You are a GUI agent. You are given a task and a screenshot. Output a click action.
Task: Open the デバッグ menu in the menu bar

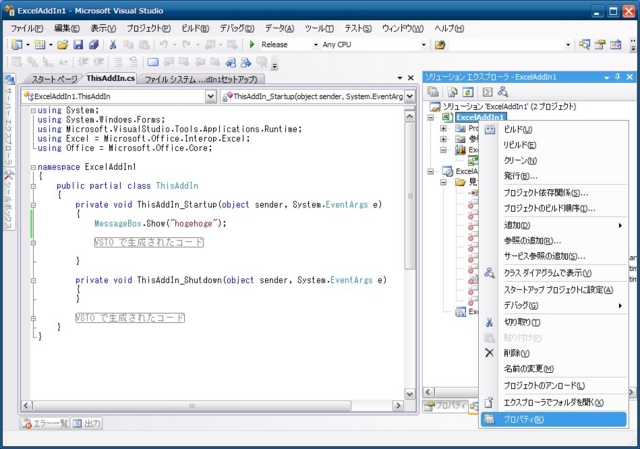237,28
